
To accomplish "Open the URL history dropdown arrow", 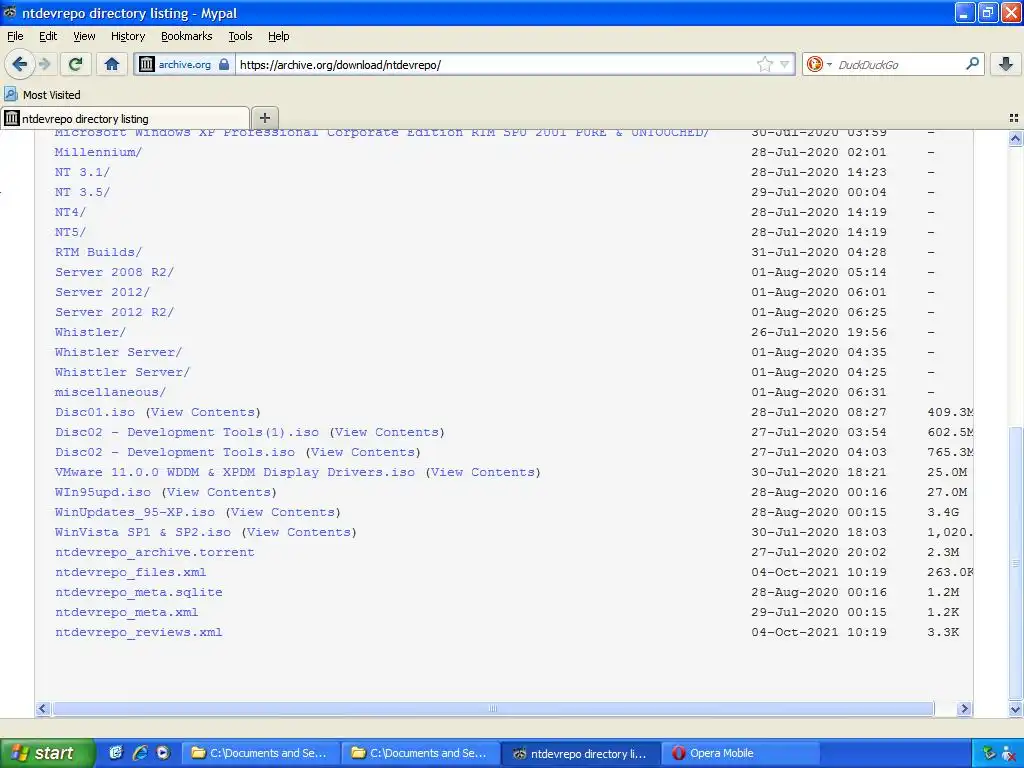I will [x=784, y=64].
